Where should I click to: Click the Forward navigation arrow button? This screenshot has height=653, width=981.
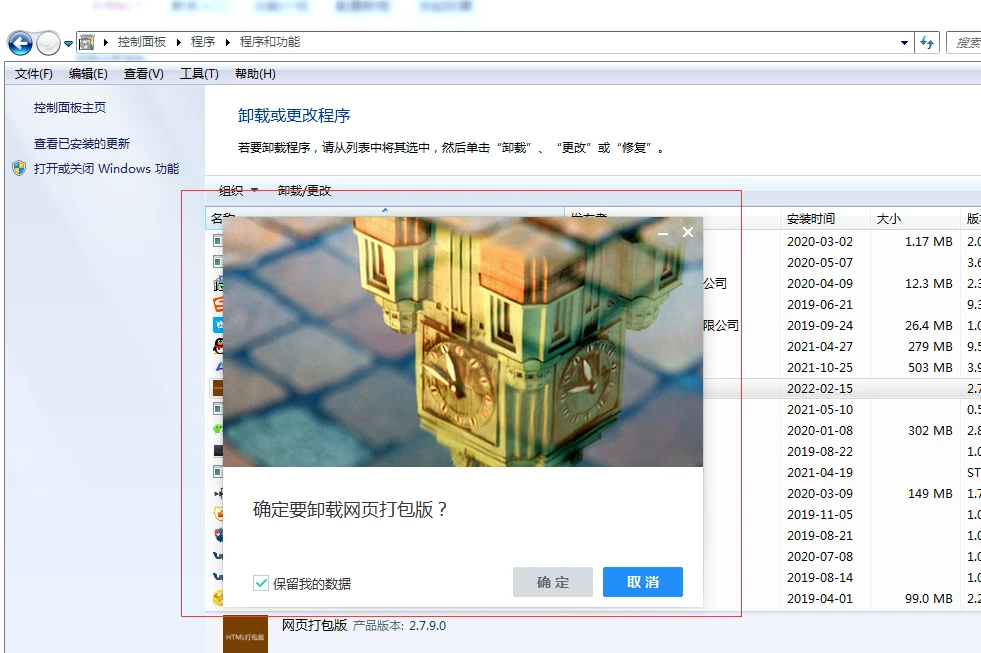click(x=48, y=43)
